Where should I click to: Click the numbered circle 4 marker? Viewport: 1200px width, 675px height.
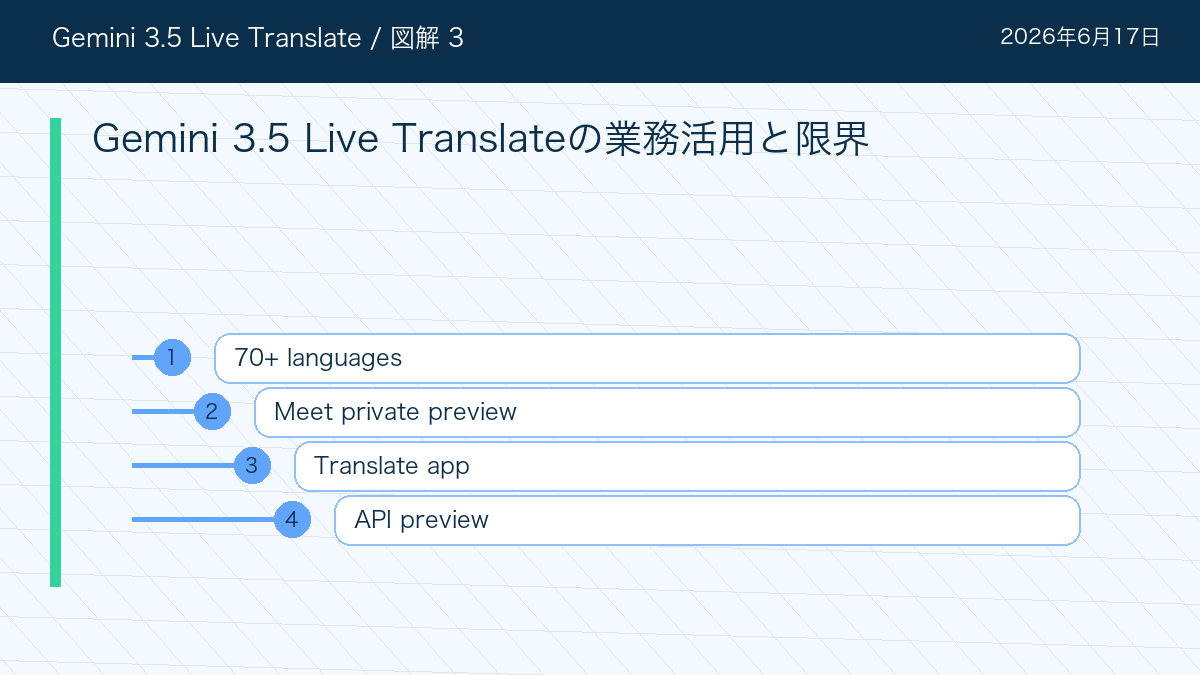(292, 519)
